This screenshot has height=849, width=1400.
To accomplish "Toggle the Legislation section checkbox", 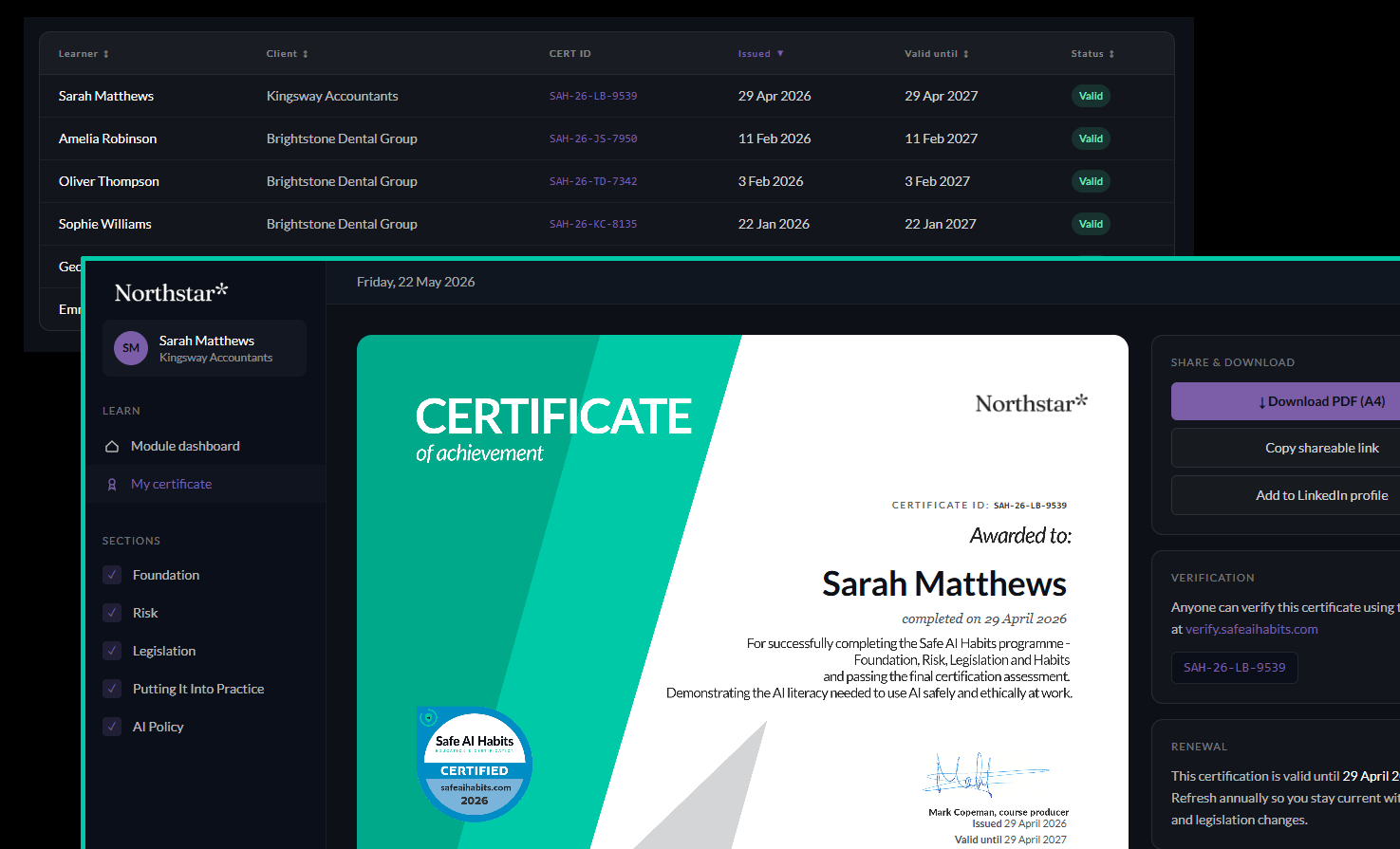I will [112, 651].
